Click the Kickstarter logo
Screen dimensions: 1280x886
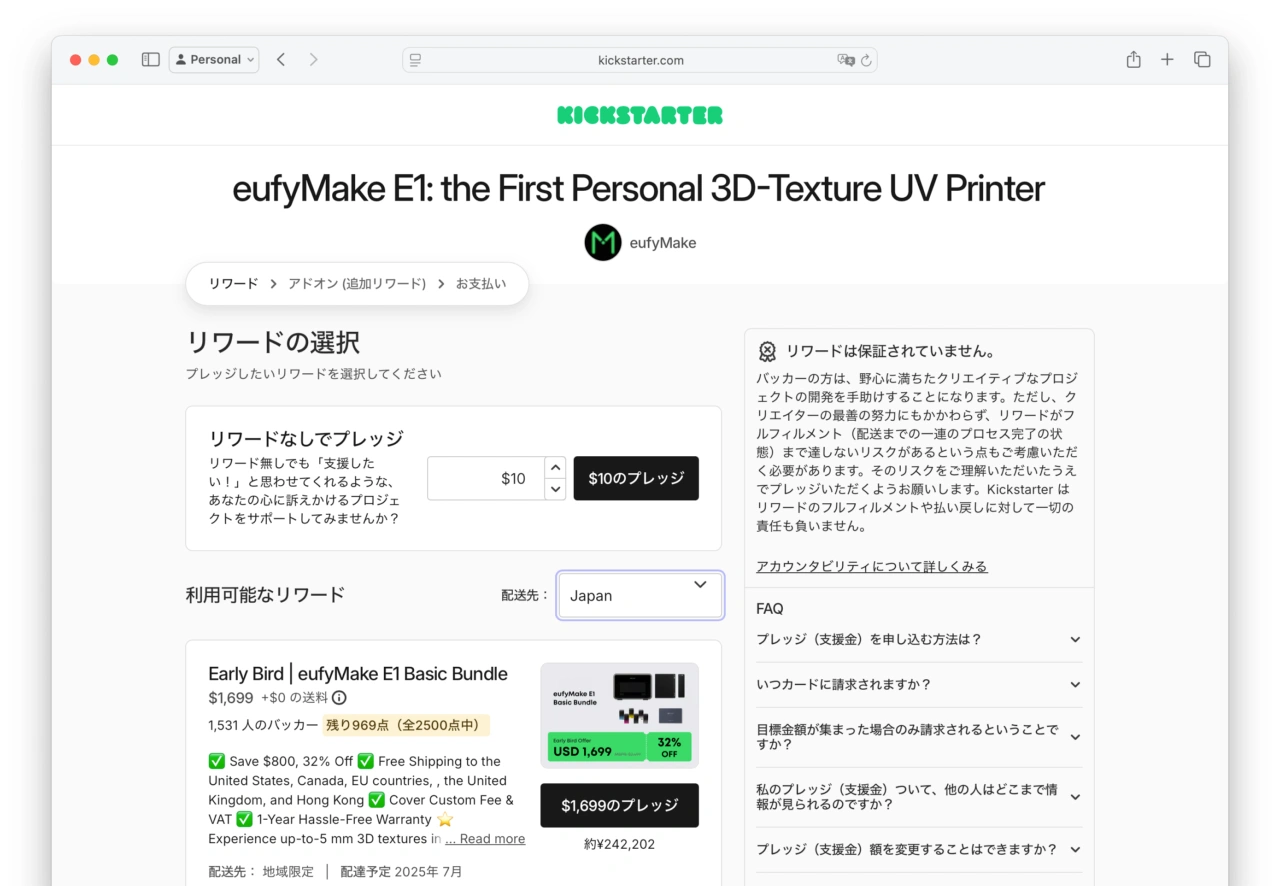(x=639, y=115)
